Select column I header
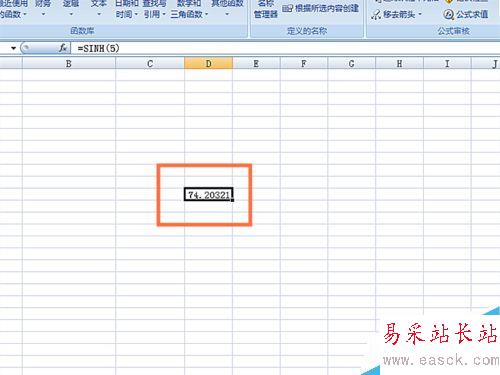Image resolution: width=500 pixels, height=375 pixels. click(447, 63)
